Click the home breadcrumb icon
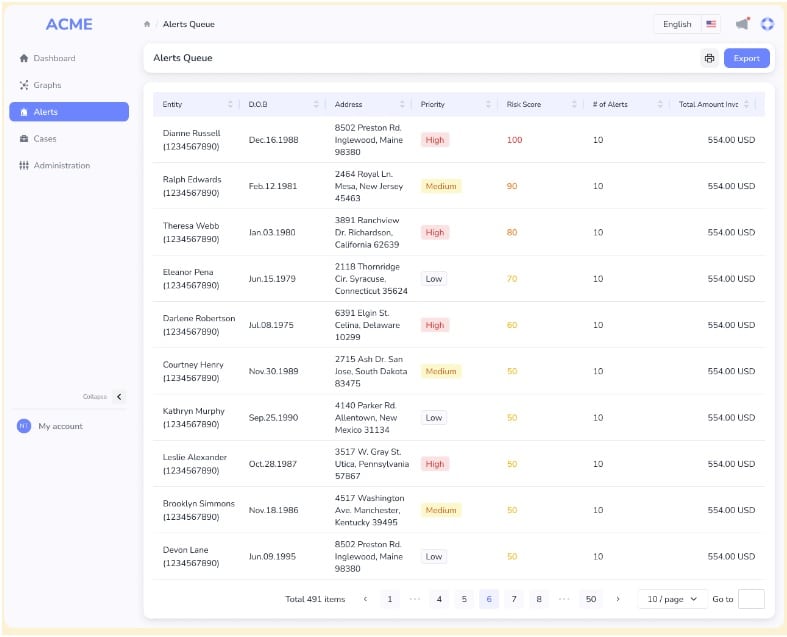 pyautogui.click(x=148, y=24)
